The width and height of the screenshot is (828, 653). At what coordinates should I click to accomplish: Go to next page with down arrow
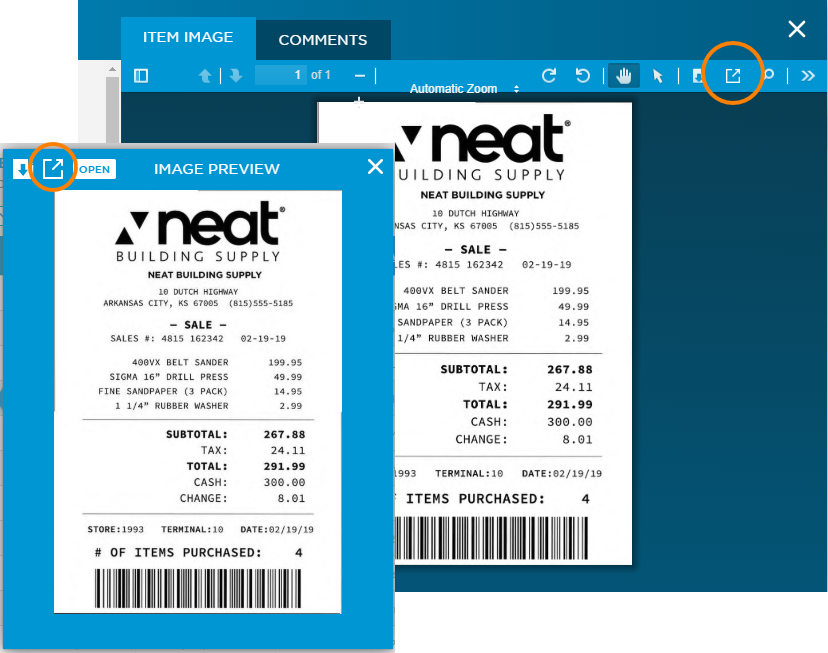coord(236,76)
